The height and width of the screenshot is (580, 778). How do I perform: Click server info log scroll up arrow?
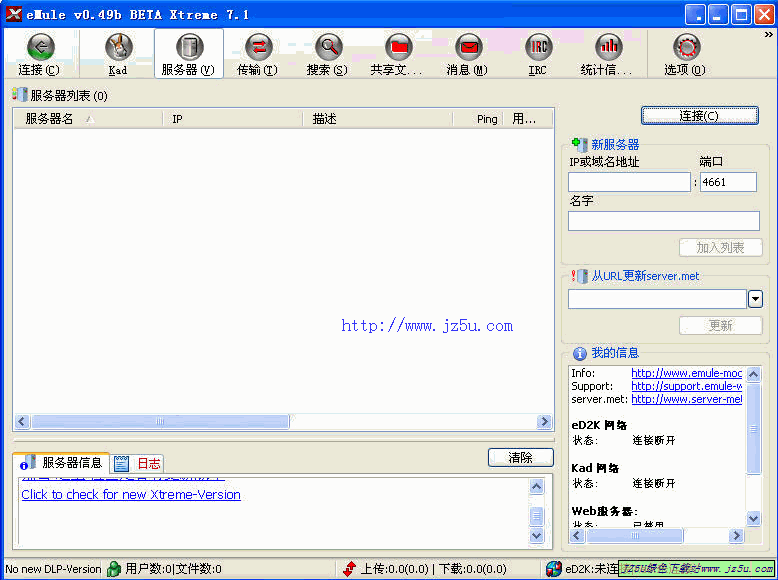(x=537, y=487)
